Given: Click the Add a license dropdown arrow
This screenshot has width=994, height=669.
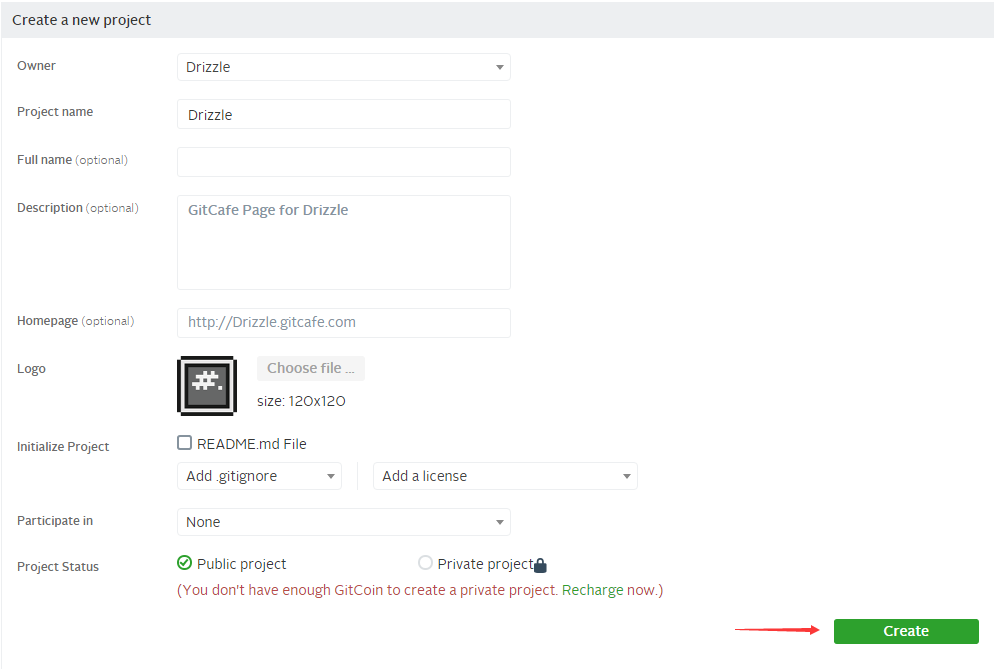Looking at the screenshot, I should [626, 476].
